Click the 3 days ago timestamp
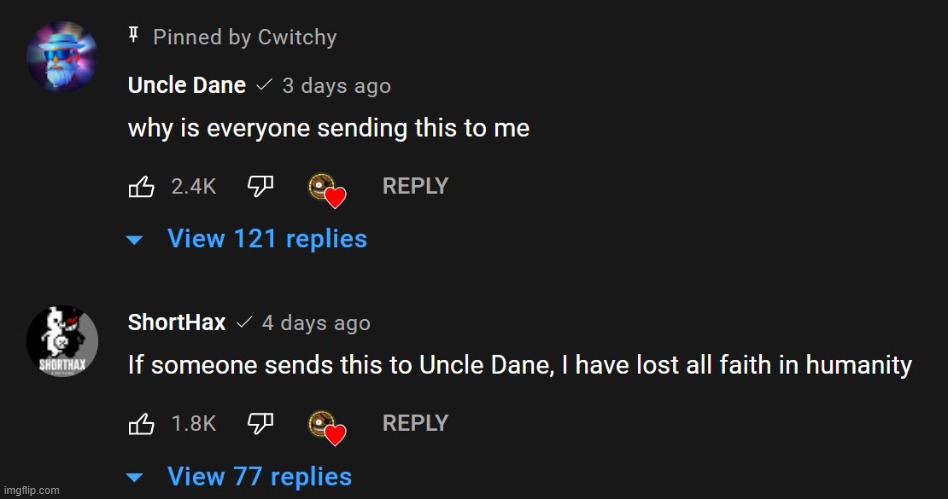The image size is (948, 499). tap(336, 86)
